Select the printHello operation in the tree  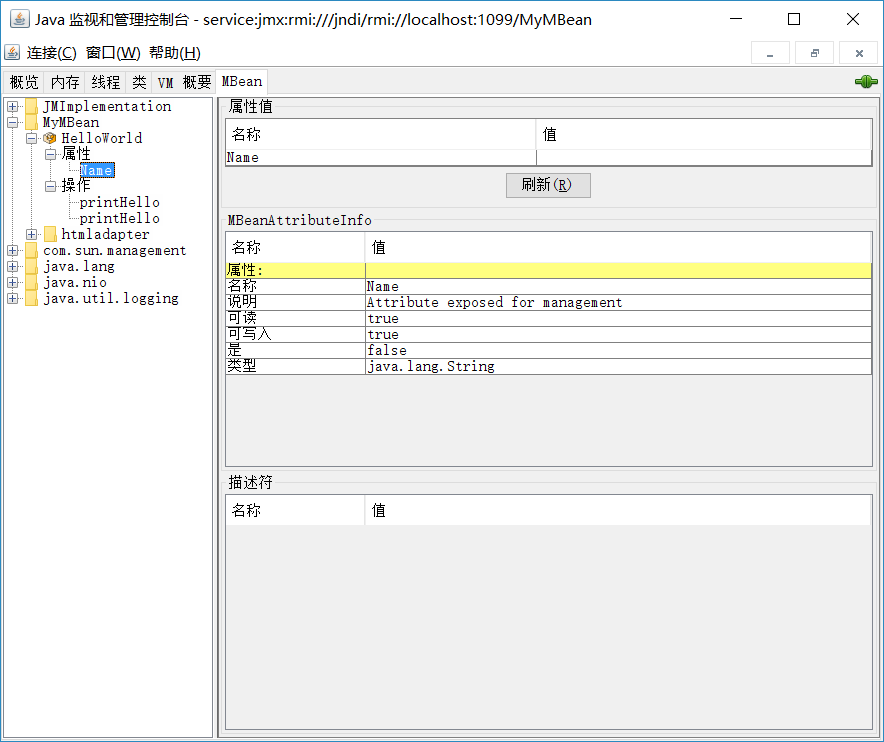point(121,202)
